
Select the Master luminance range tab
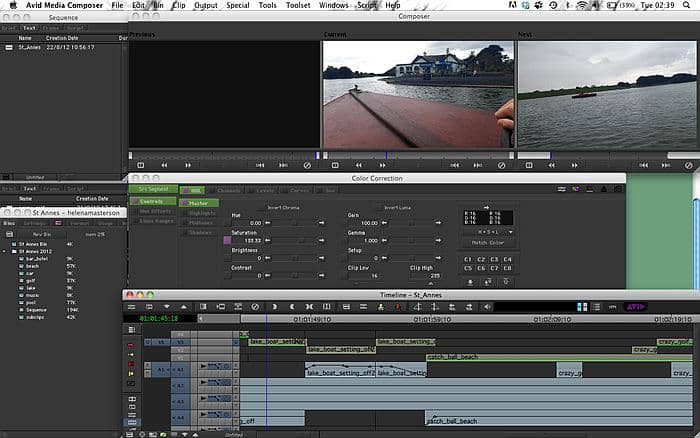(x=199, y=203)
